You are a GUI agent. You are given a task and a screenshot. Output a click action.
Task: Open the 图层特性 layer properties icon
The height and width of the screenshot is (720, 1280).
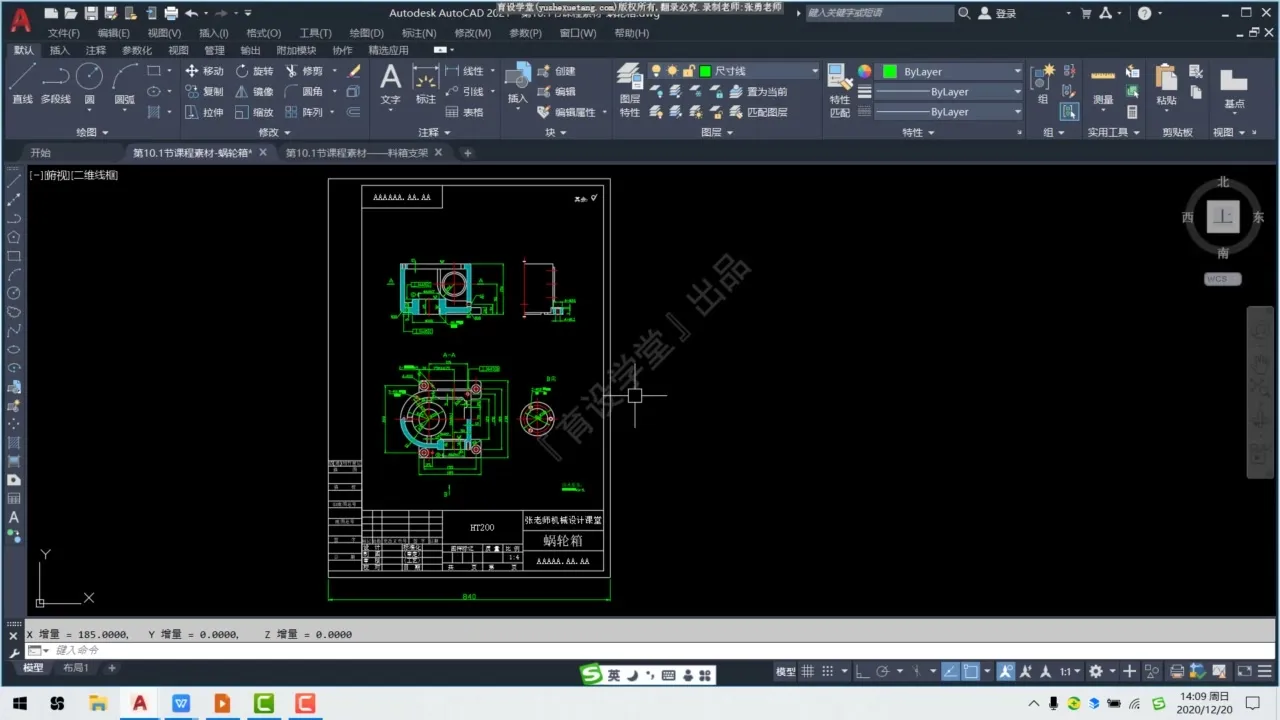(x=629, y=82)
